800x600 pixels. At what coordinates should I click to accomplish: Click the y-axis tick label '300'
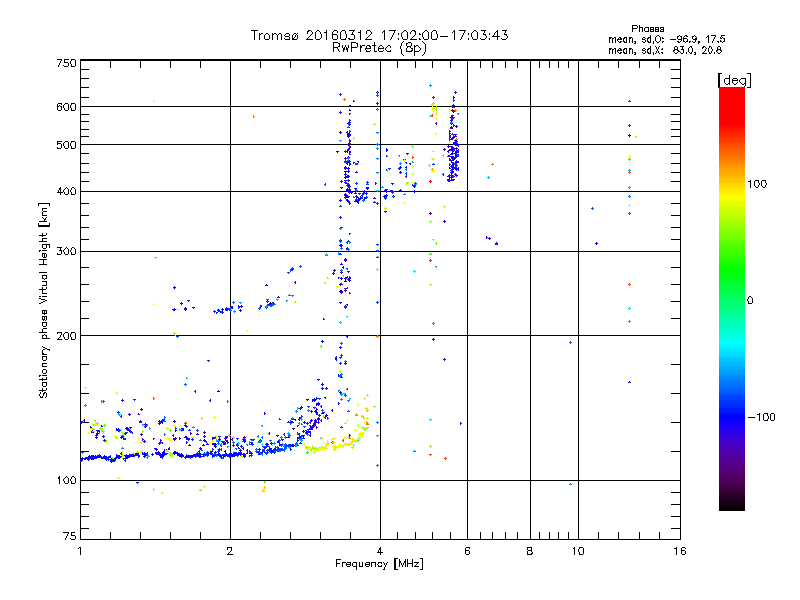[66, 252]
